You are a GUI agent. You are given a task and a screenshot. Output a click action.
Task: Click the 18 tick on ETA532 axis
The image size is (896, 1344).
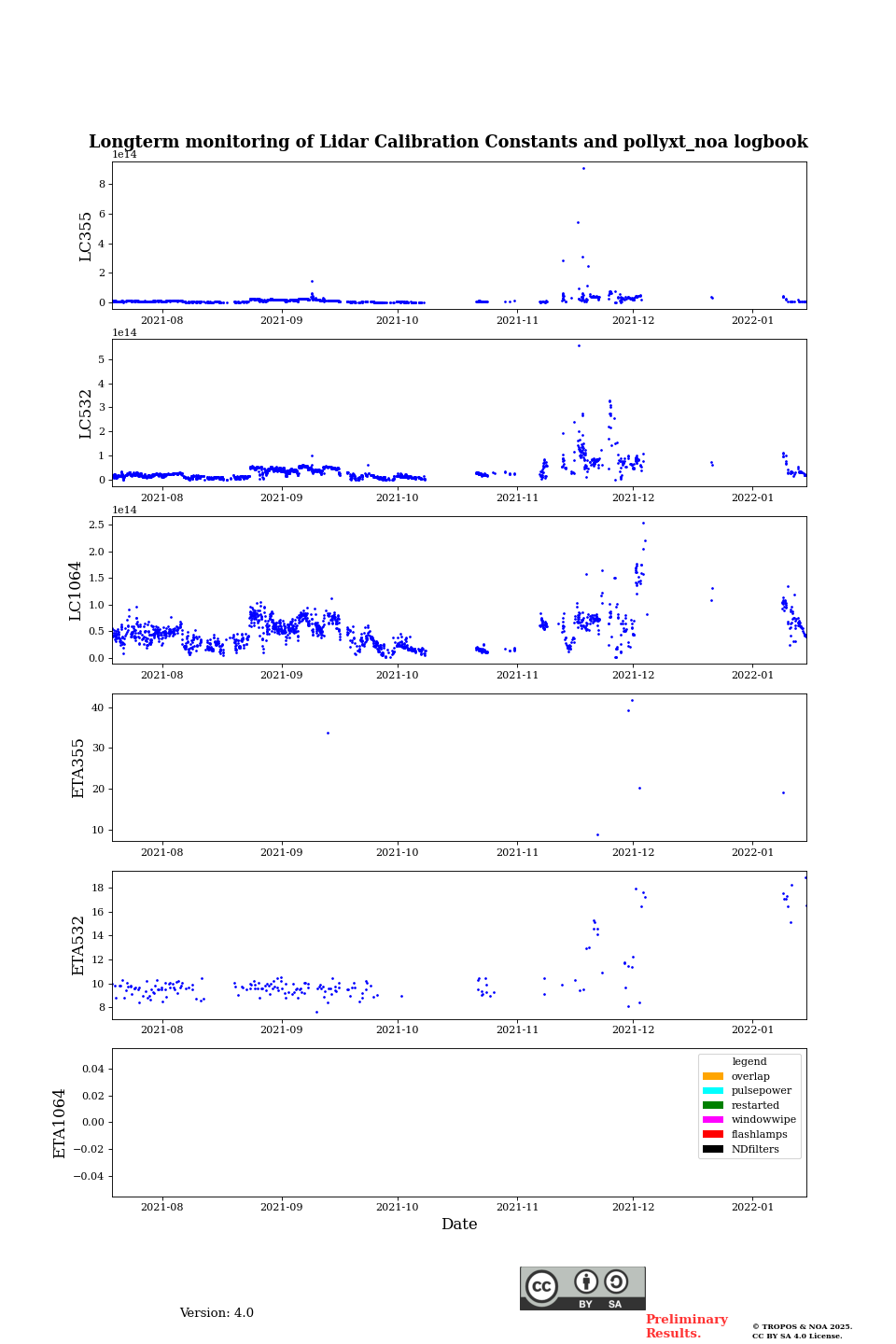click(x=98, y=888)
